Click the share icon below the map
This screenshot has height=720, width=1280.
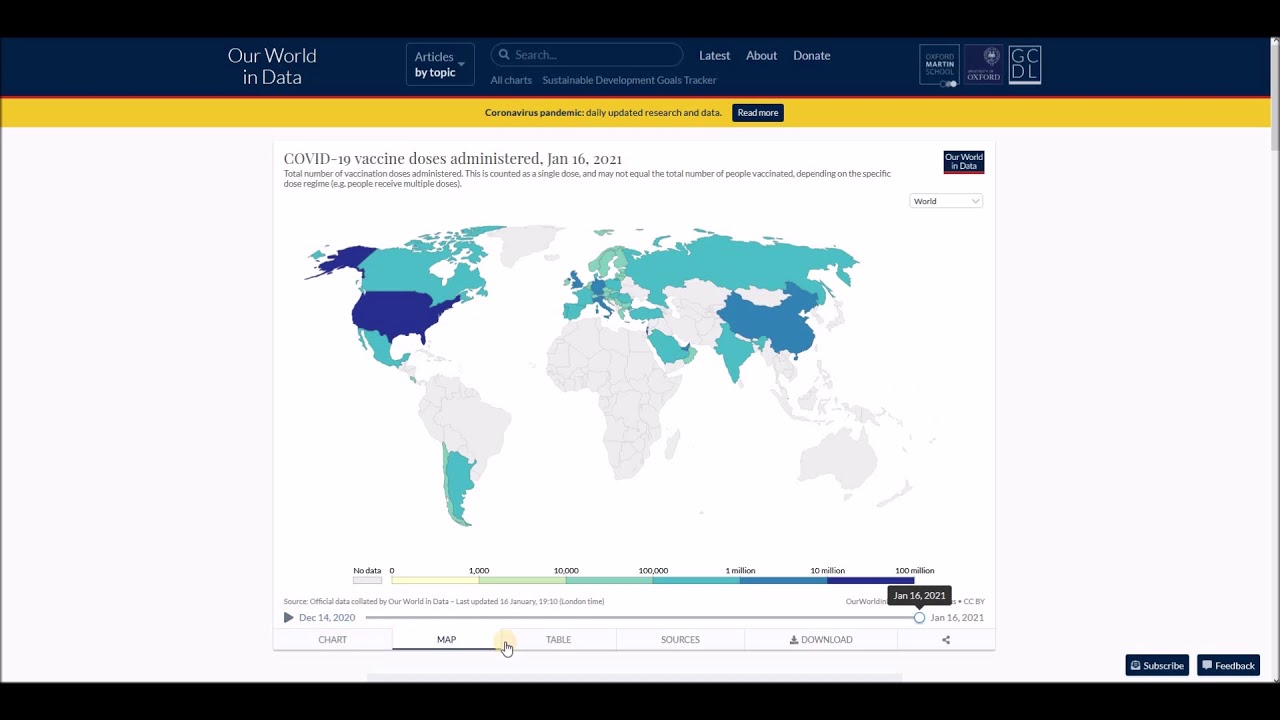946,640
